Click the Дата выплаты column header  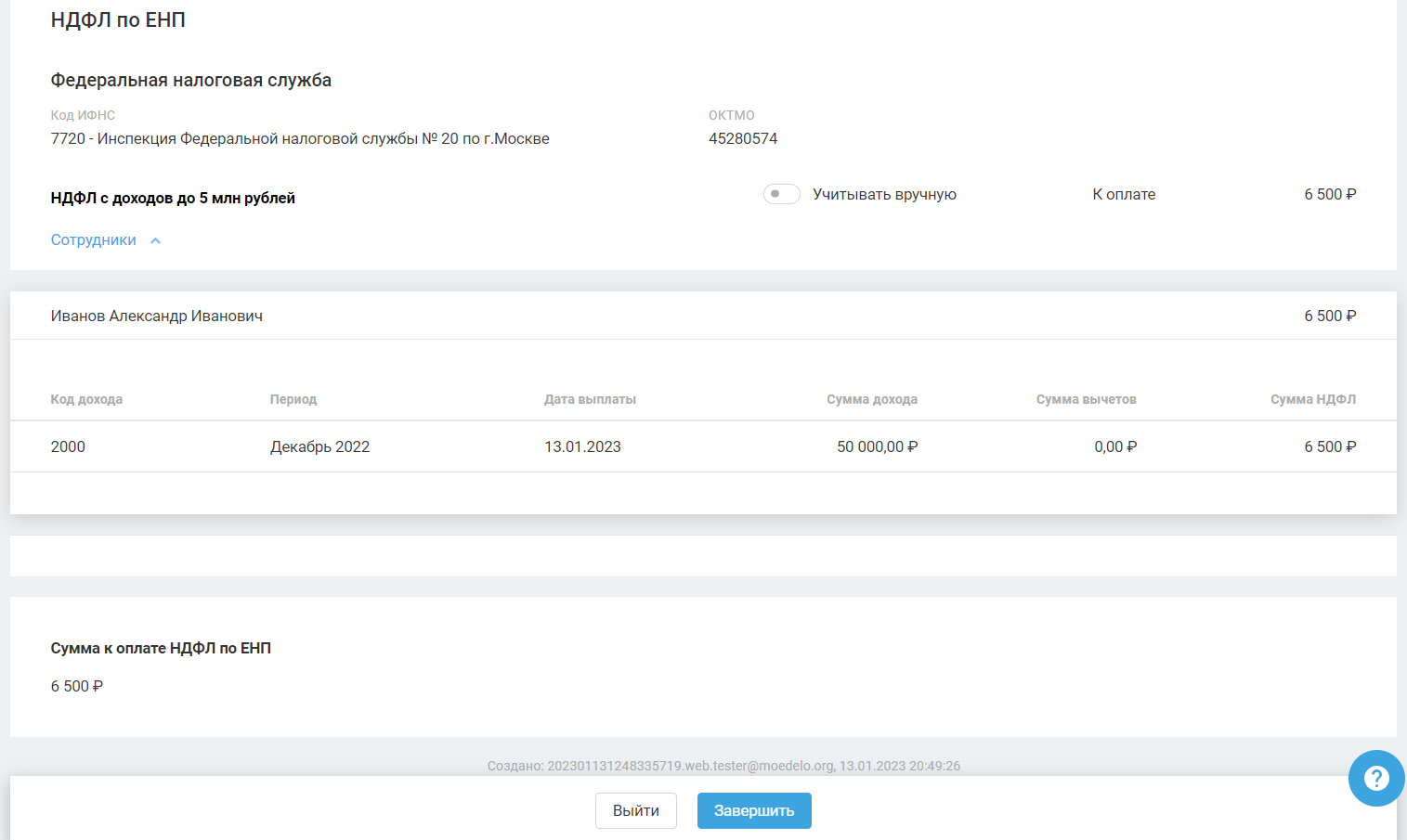point(590,399)
